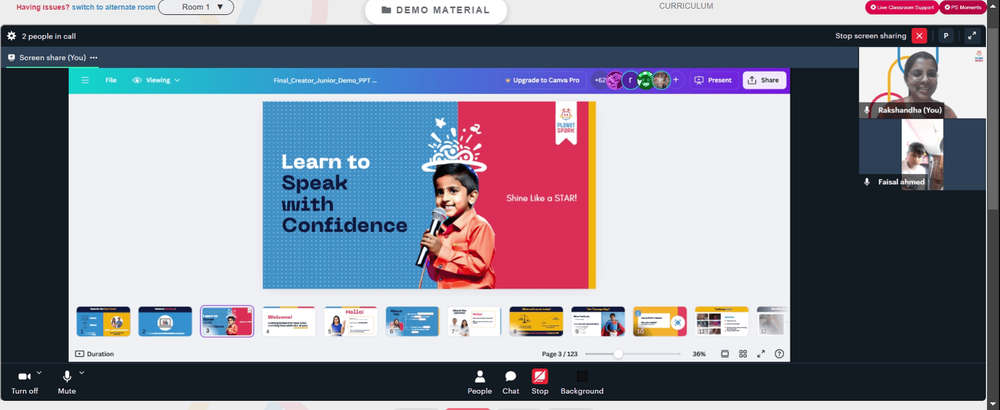The image size is (1000, 410).
Task: Mute the microphone
Action: (x=66, y=382)
